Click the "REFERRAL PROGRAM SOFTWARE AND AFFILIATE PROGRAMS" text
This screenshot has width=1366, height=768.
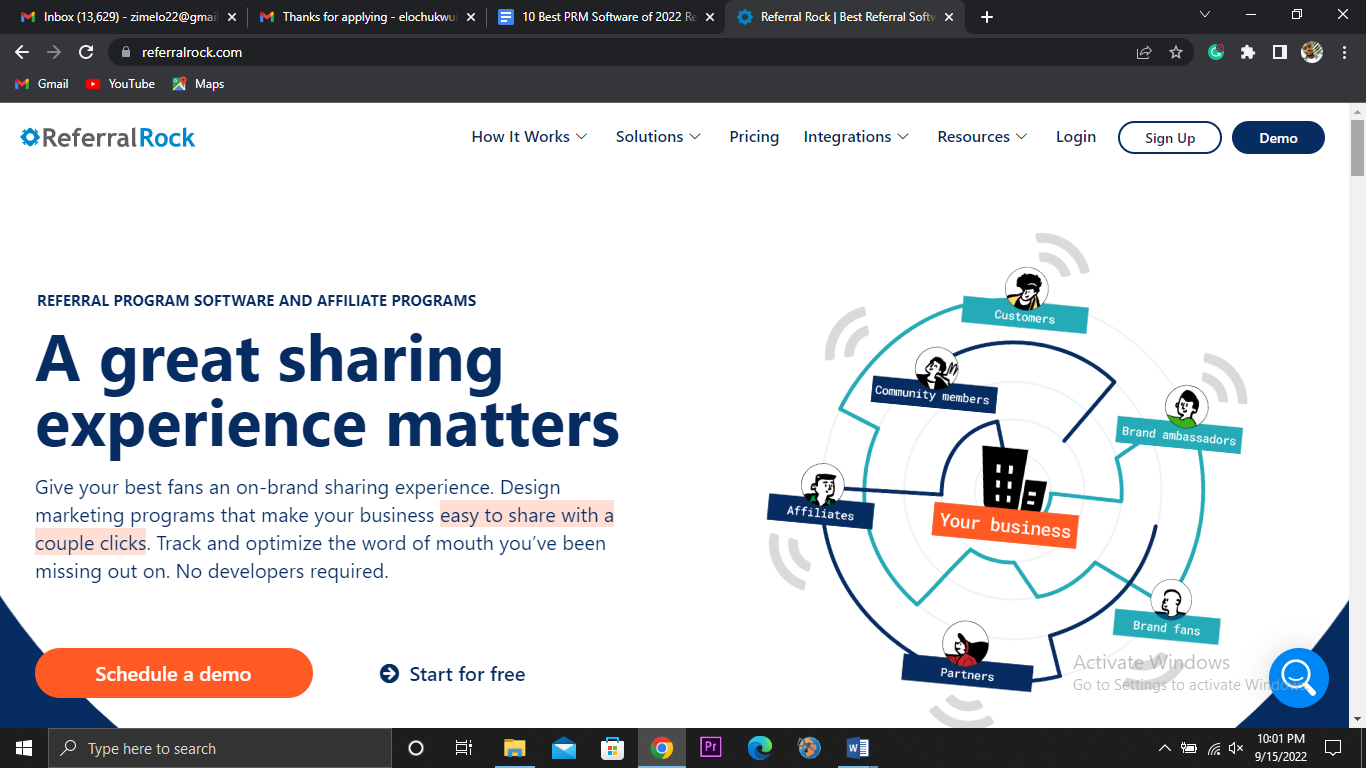click(x=256, y=300)
